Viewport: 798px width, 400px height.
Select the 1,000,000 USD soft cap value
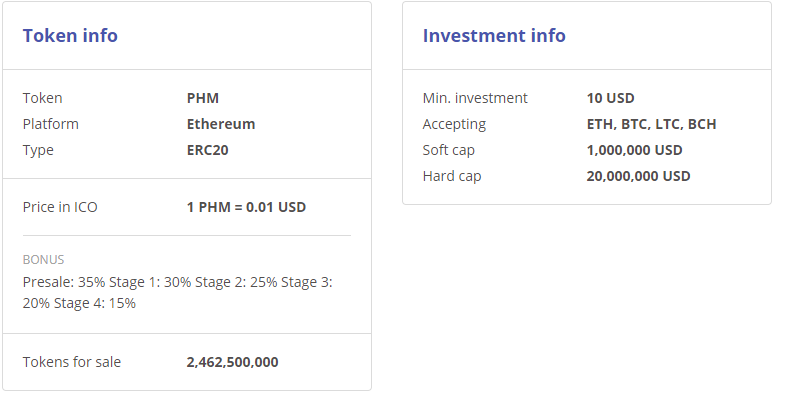634,150
